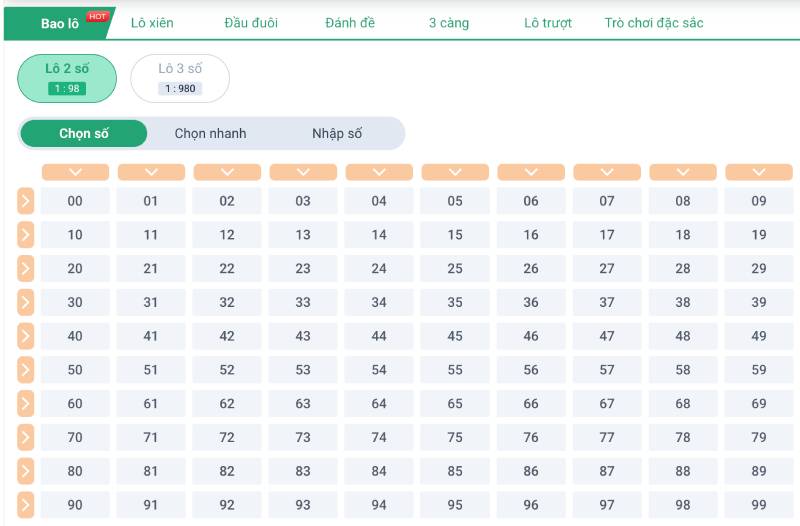Click the column chevron above 00
Viewport: 800px width, 526px height.
coord(75,172)
